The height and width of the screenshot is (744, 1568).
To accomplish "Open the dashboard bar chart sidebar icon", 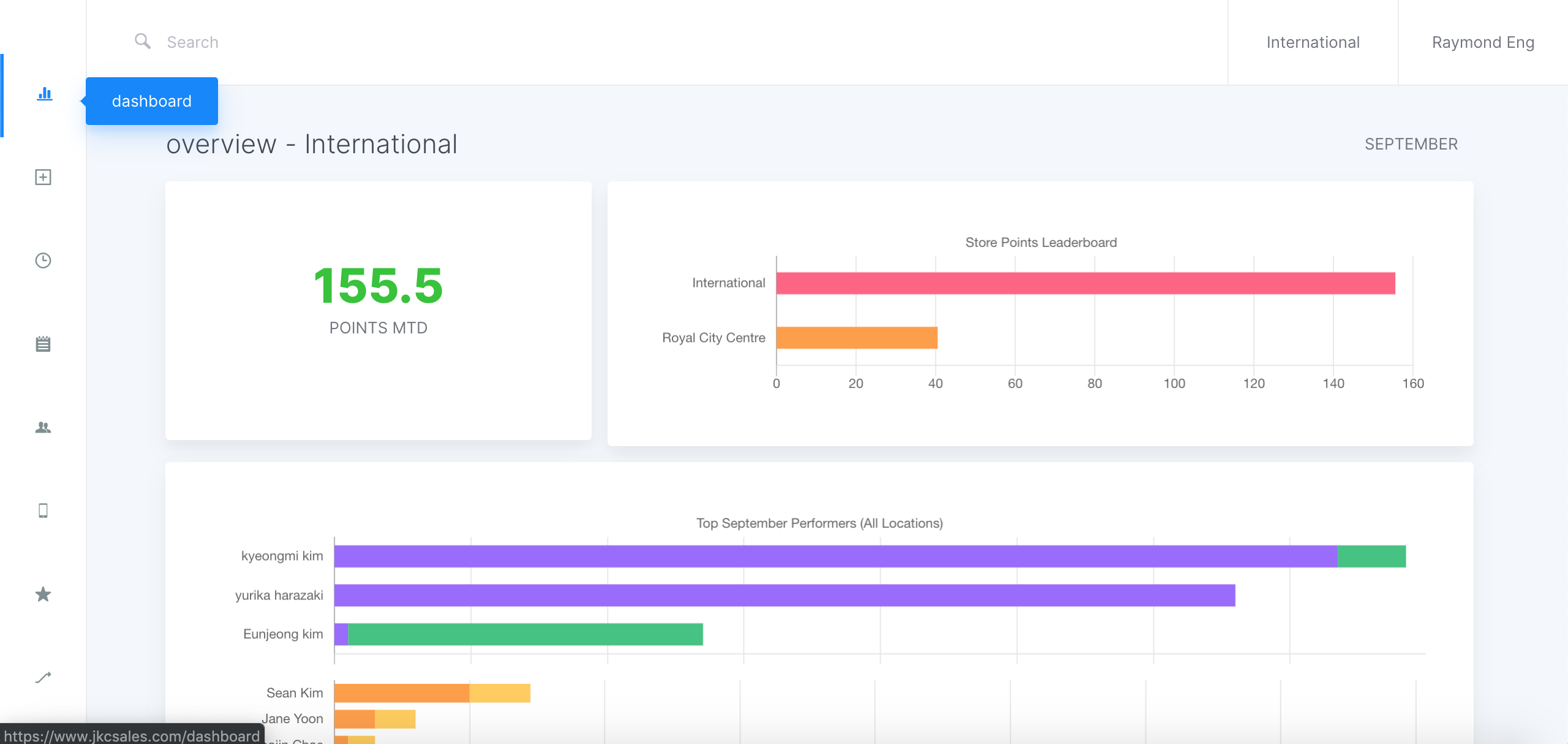I will 44,94.
